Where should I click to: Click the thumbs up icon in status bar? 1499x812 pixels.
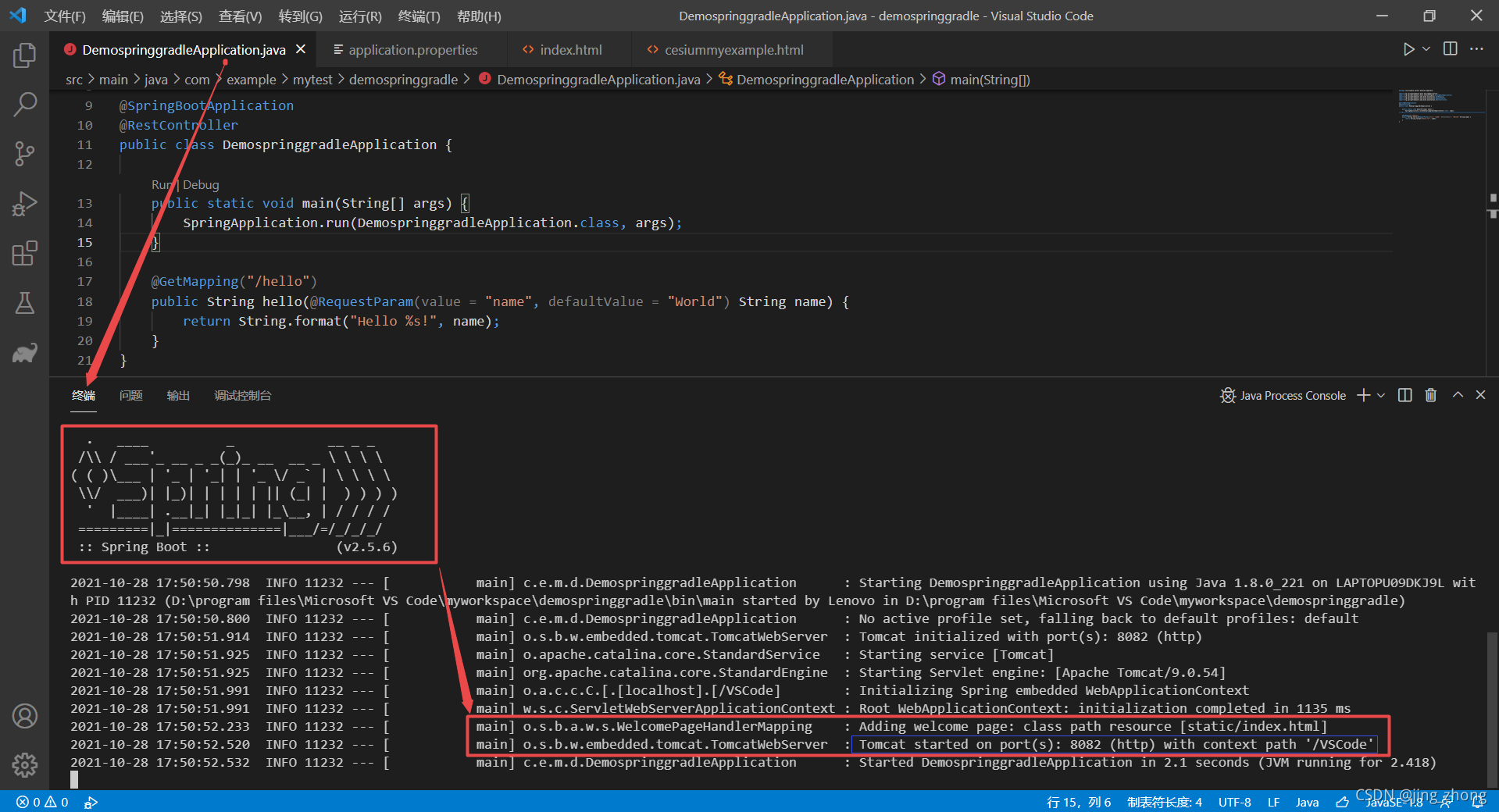pos(1343,802)
